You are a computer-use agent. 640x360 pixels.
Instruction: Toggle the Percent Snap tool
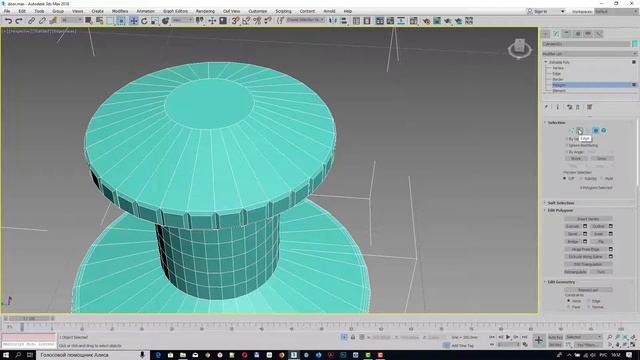click(x=257, y=20)
